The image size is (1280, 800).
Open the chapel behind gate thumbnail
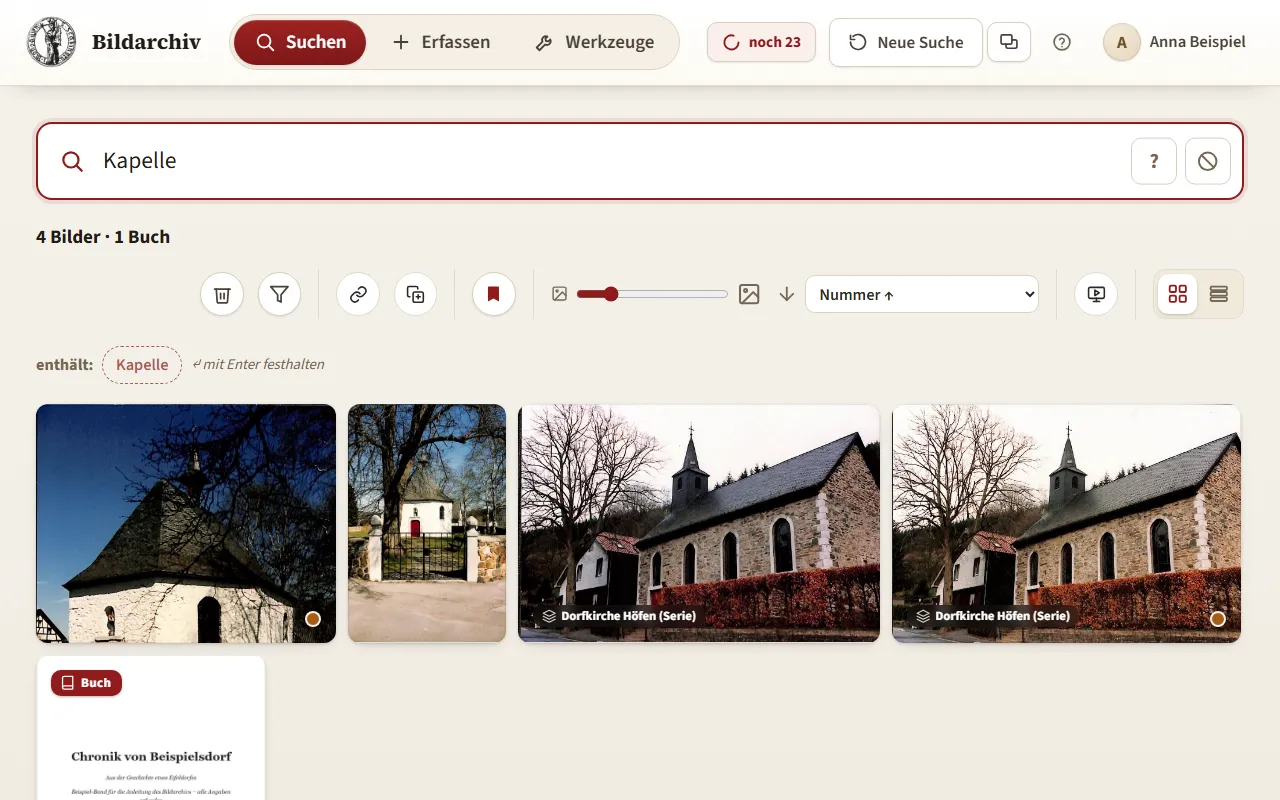point(427,523)
